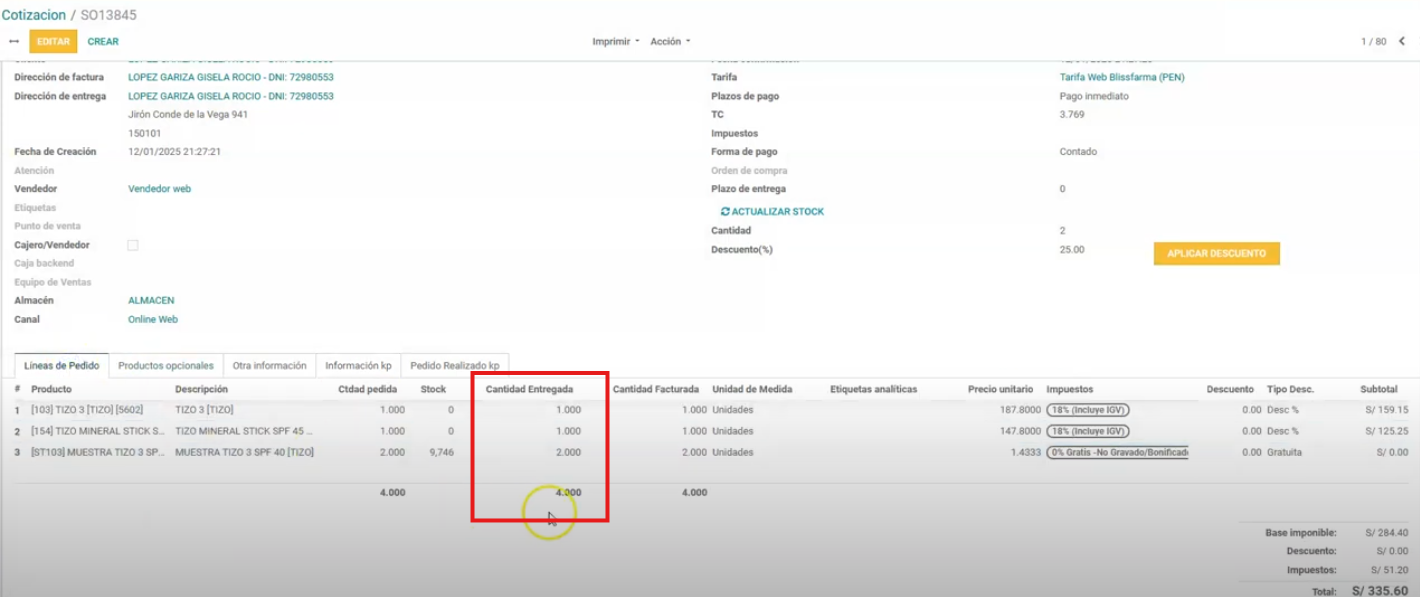Click the Online Web channel link
1420x597 pixels.
pyautogui.click(x=152, y=320)
